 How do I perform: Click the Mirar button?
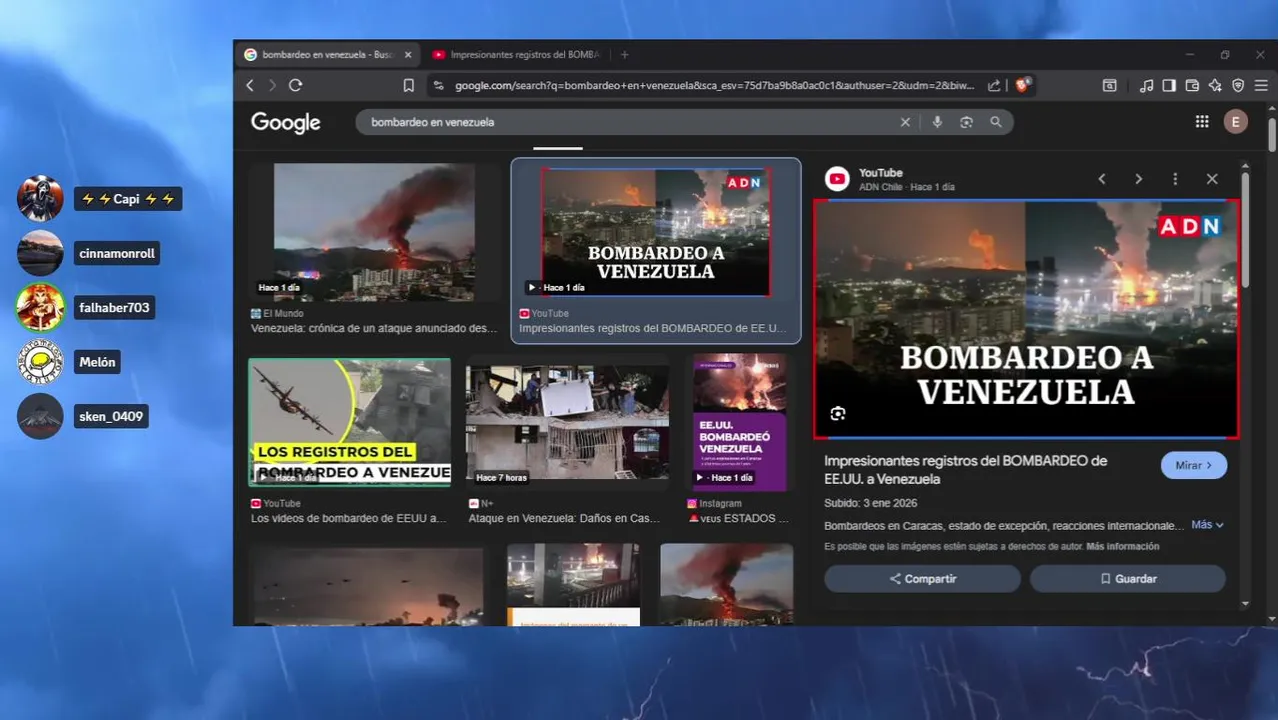1194,466
